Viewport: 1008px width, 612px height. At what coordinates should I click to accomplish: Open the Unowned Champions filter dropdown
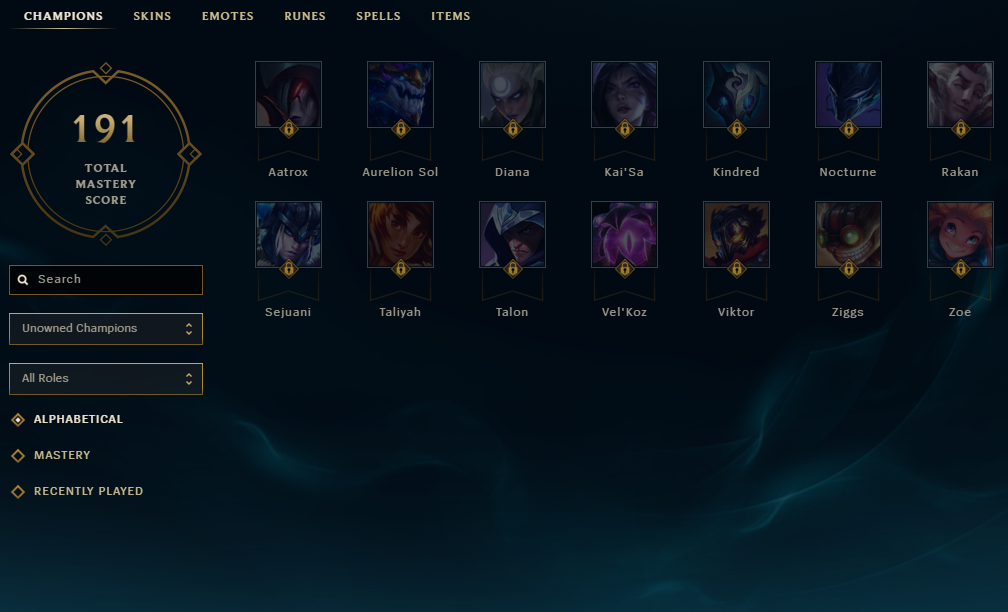pos(106,328)
